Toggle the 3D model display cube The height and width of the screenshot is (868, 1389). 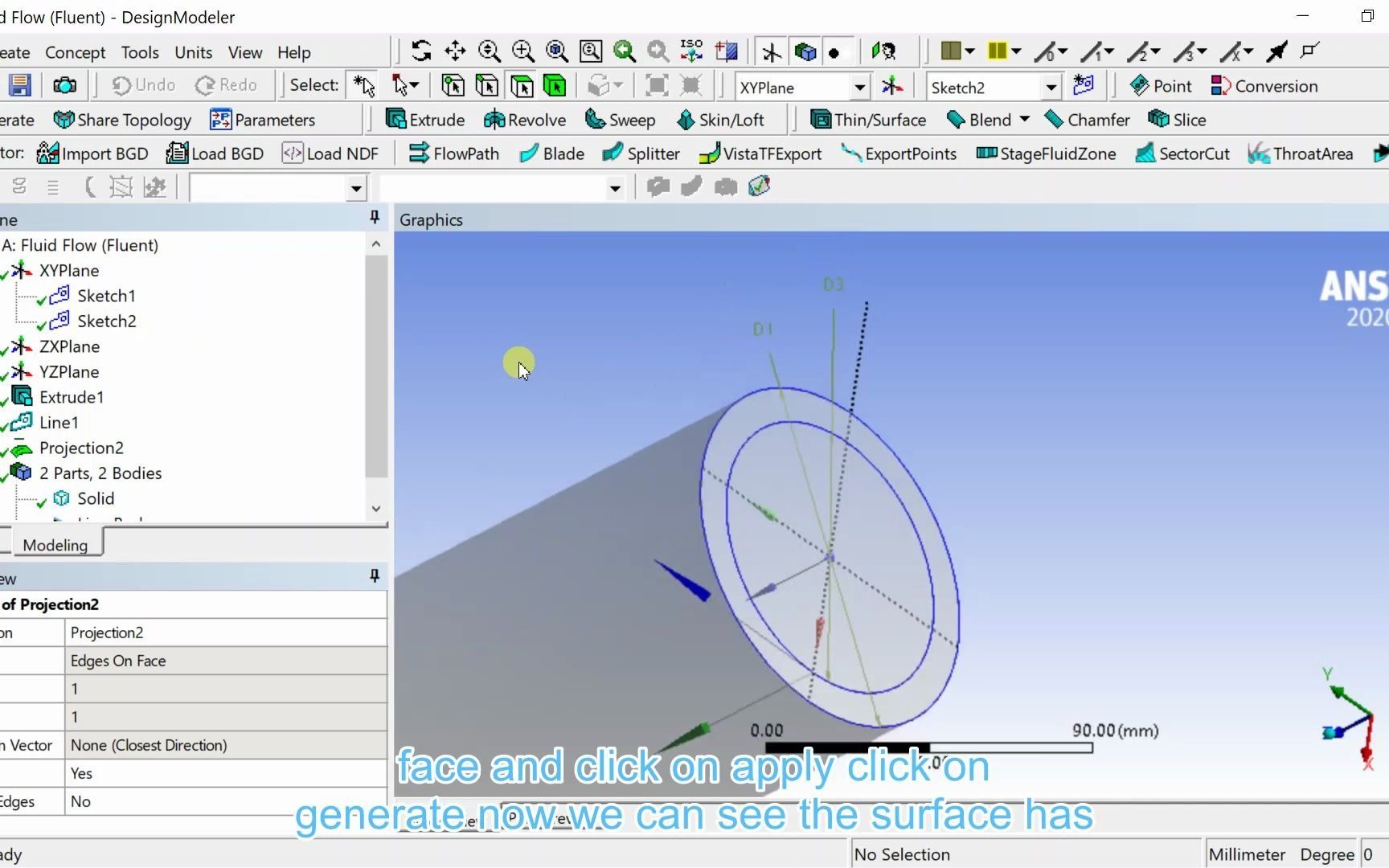805,51
